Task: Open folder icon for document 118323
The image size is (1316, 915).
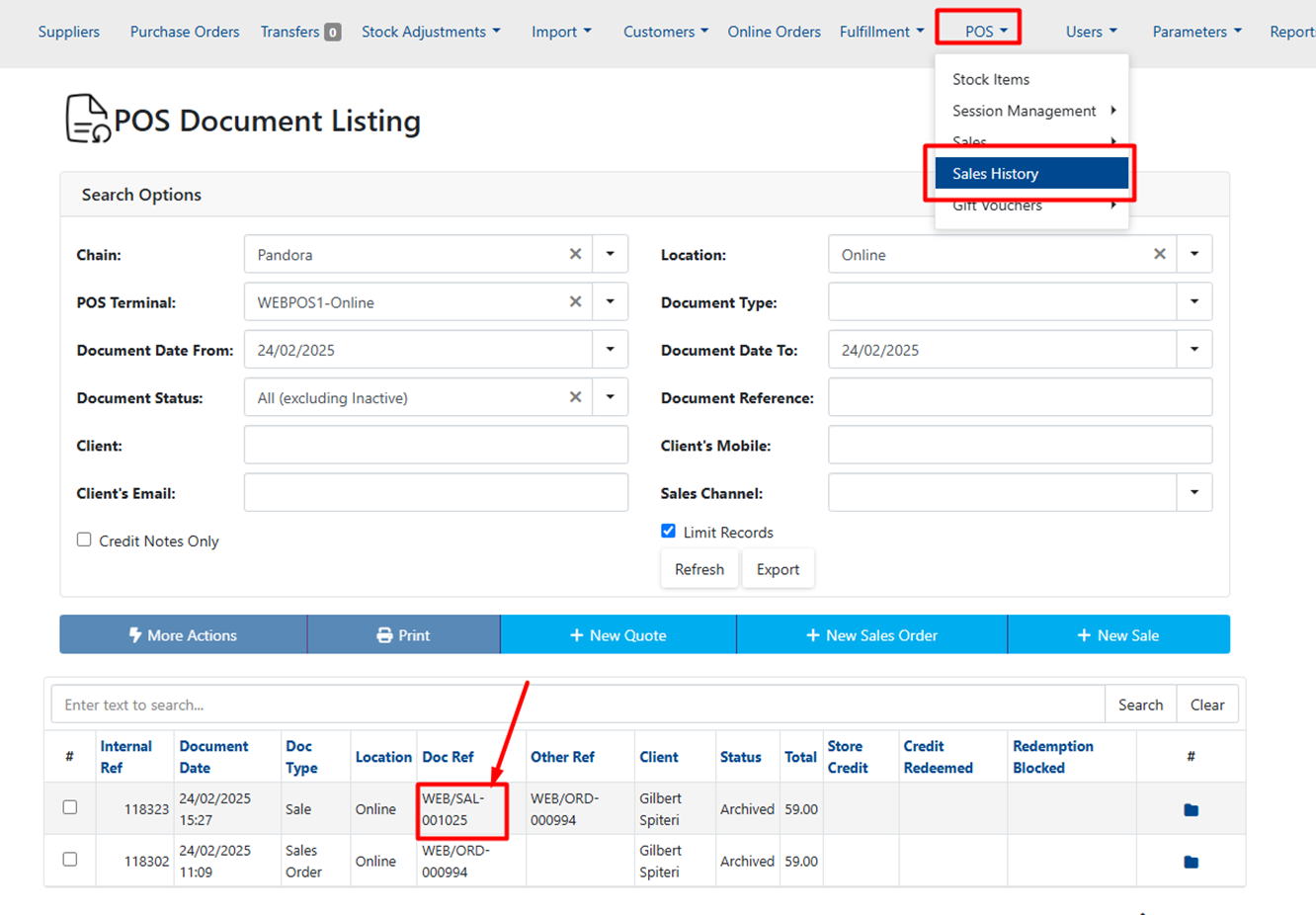Action: [x=1191, y=809]
